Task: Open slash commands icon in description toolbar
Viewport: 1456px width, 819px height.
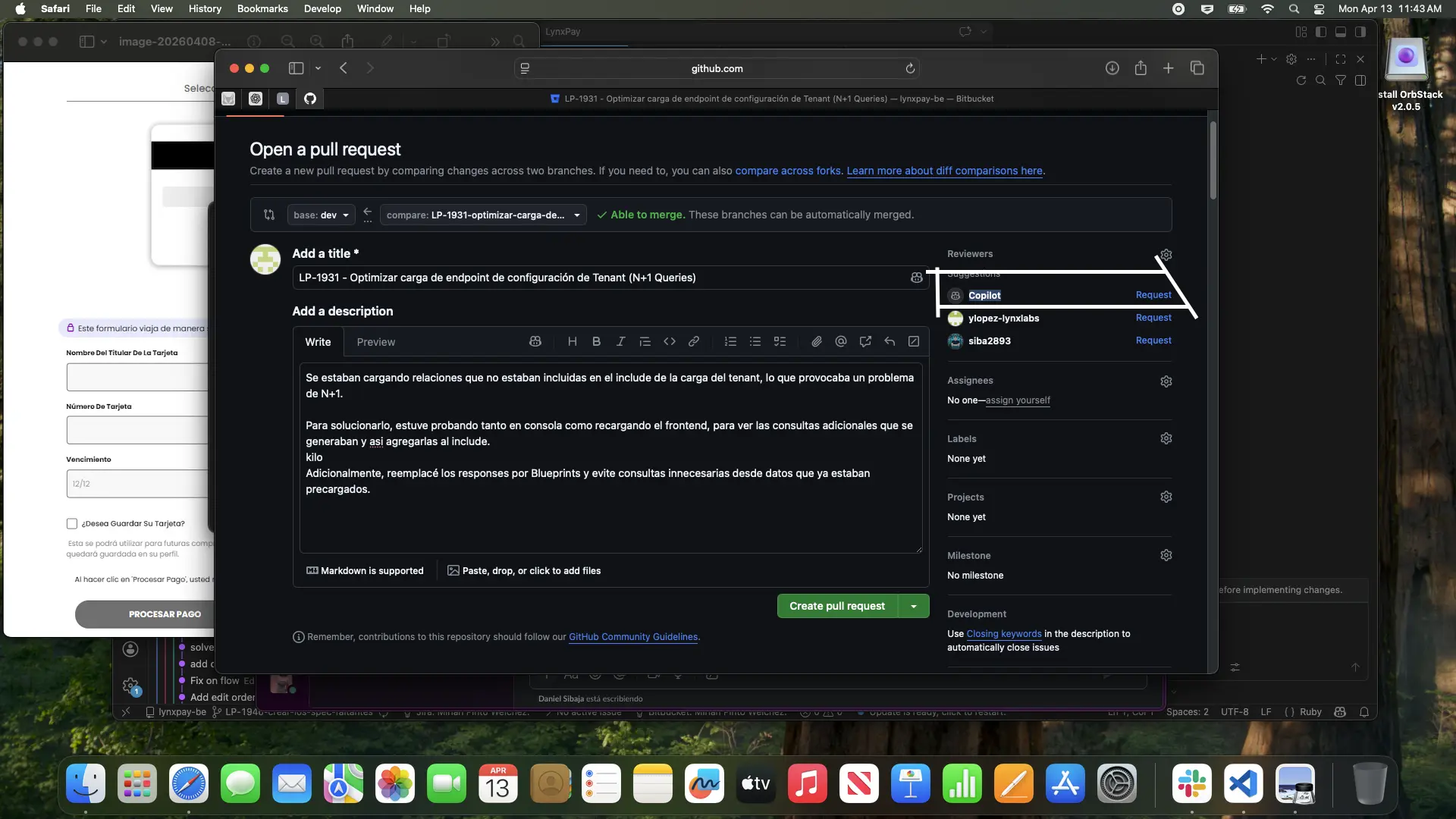Action: tap(914, 342)
